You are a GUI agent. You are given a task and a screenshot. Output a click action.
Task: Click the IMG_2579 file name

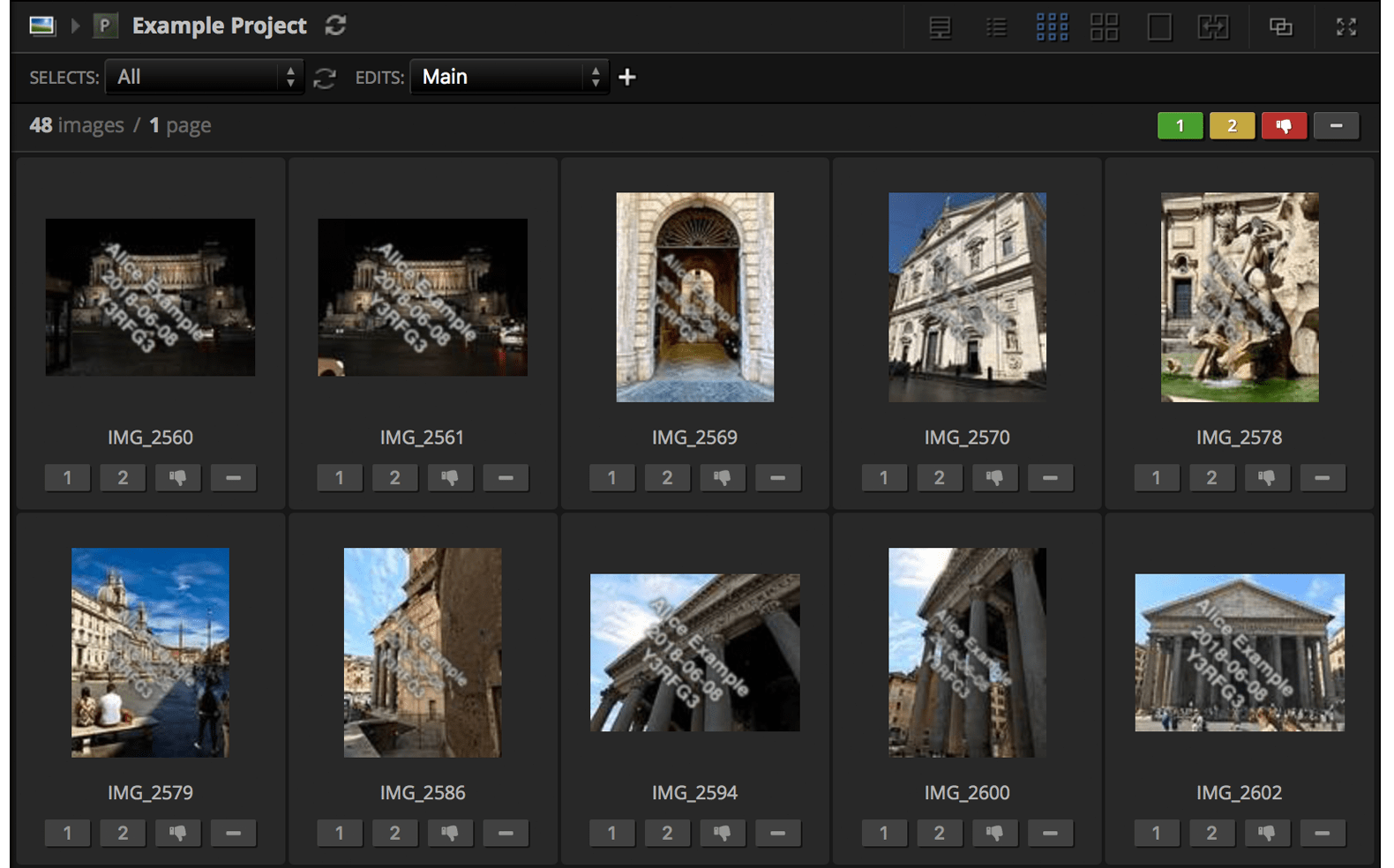(150, 793)
